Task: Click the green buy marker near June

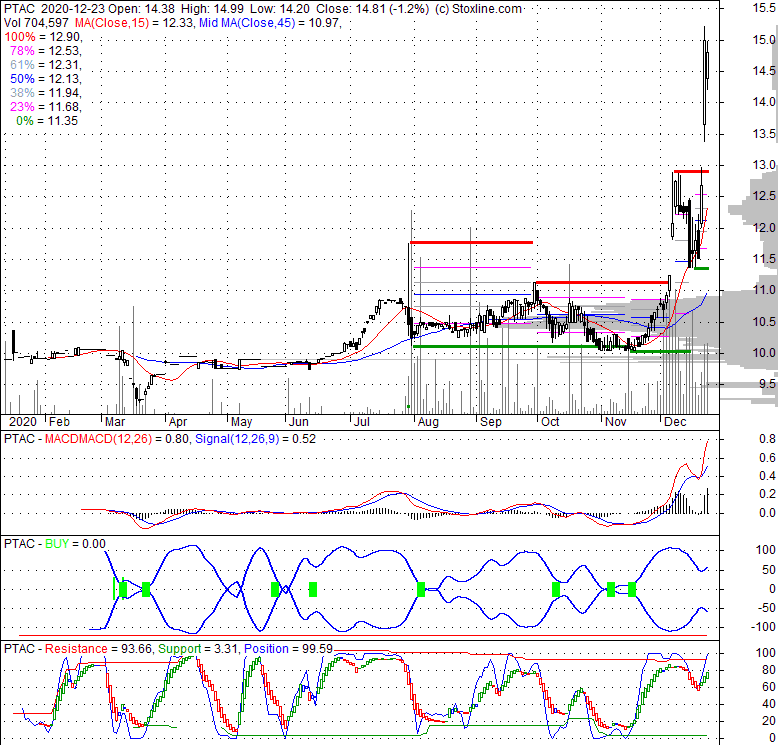Action: tap(313, 589)
